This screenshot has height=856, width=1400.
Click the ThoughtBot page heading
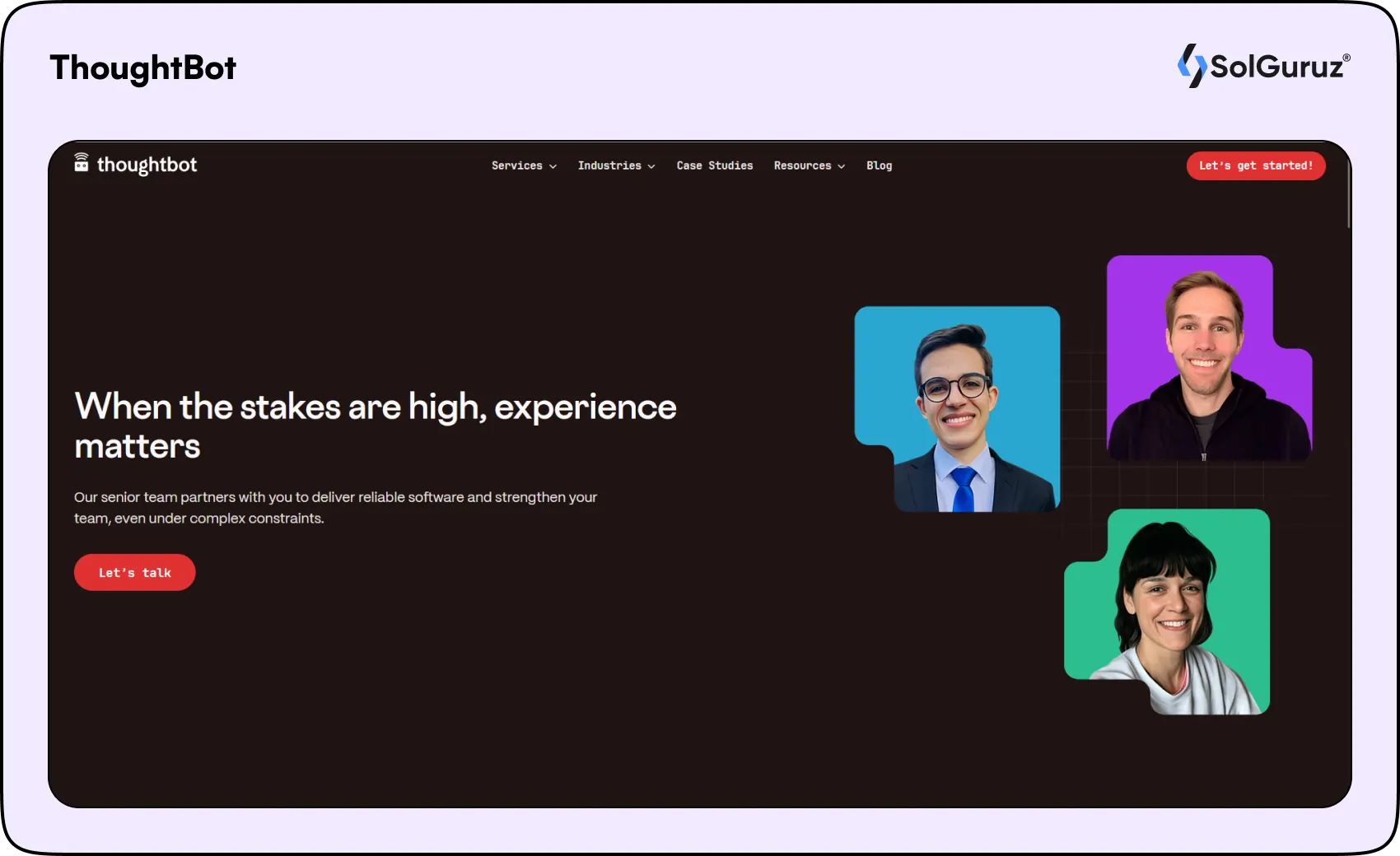tap(142, 68)
